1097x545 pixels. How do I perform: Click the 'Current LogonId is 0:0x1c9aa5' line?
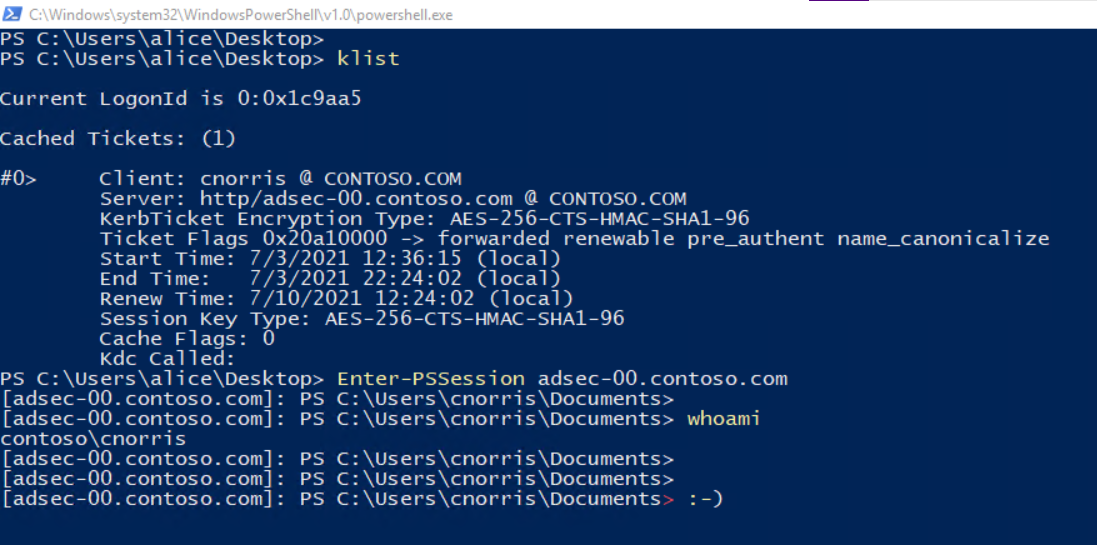(181, 99)
